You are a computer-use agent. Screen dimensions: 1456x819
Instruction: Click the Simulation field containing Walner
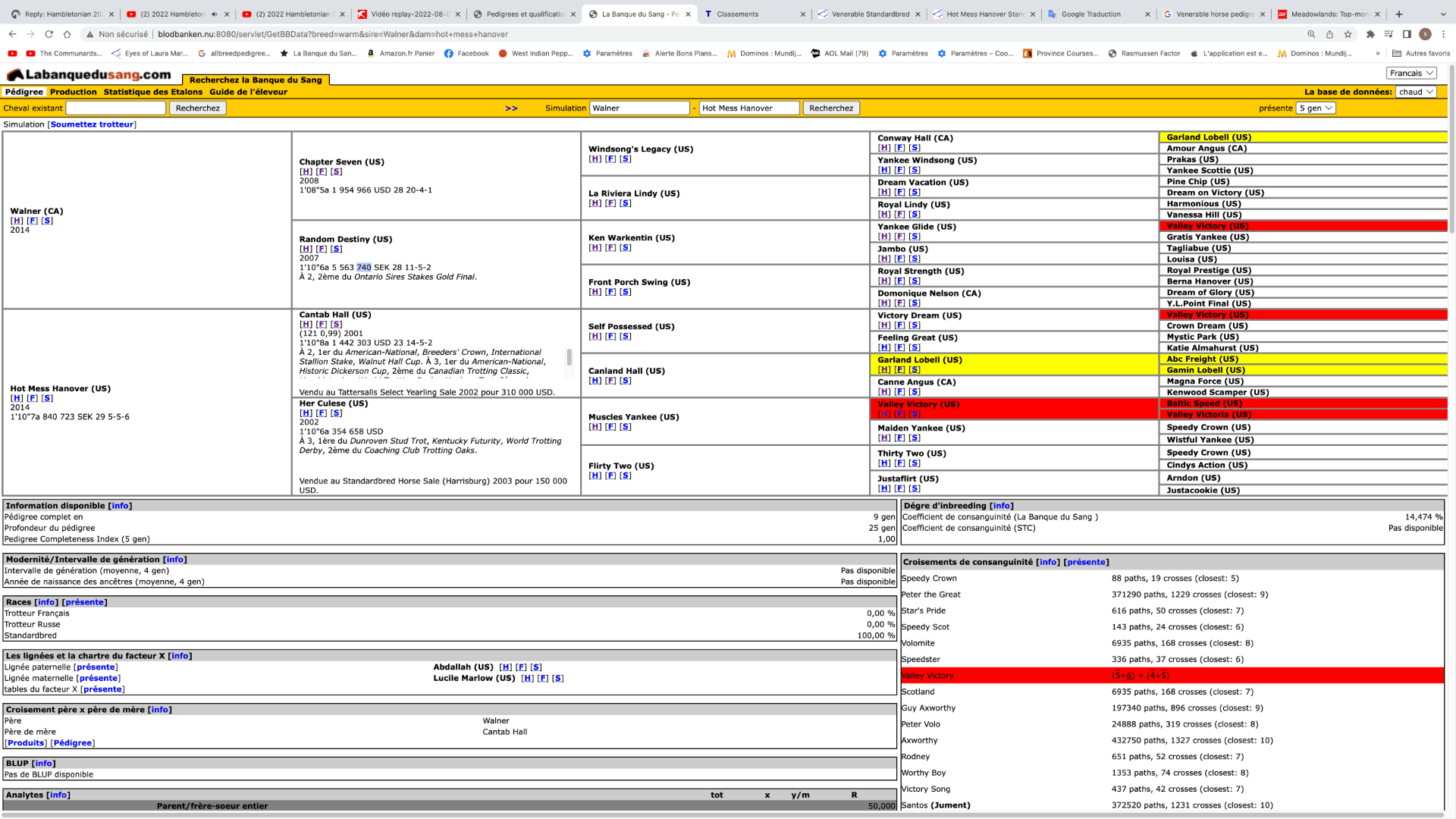[639, 108]
